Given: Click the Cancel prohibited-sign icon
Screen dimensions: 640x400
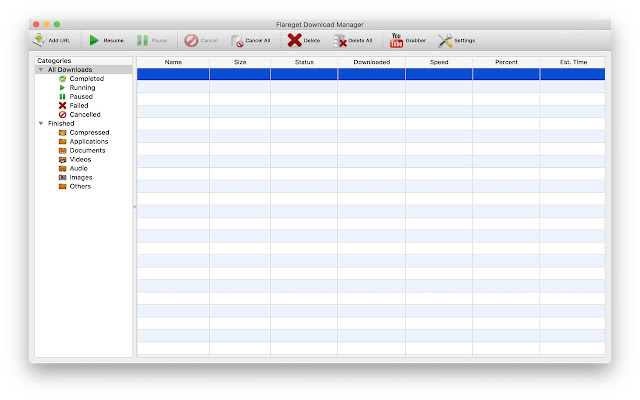Looking at the screenshot, I should tap(191, 40).
